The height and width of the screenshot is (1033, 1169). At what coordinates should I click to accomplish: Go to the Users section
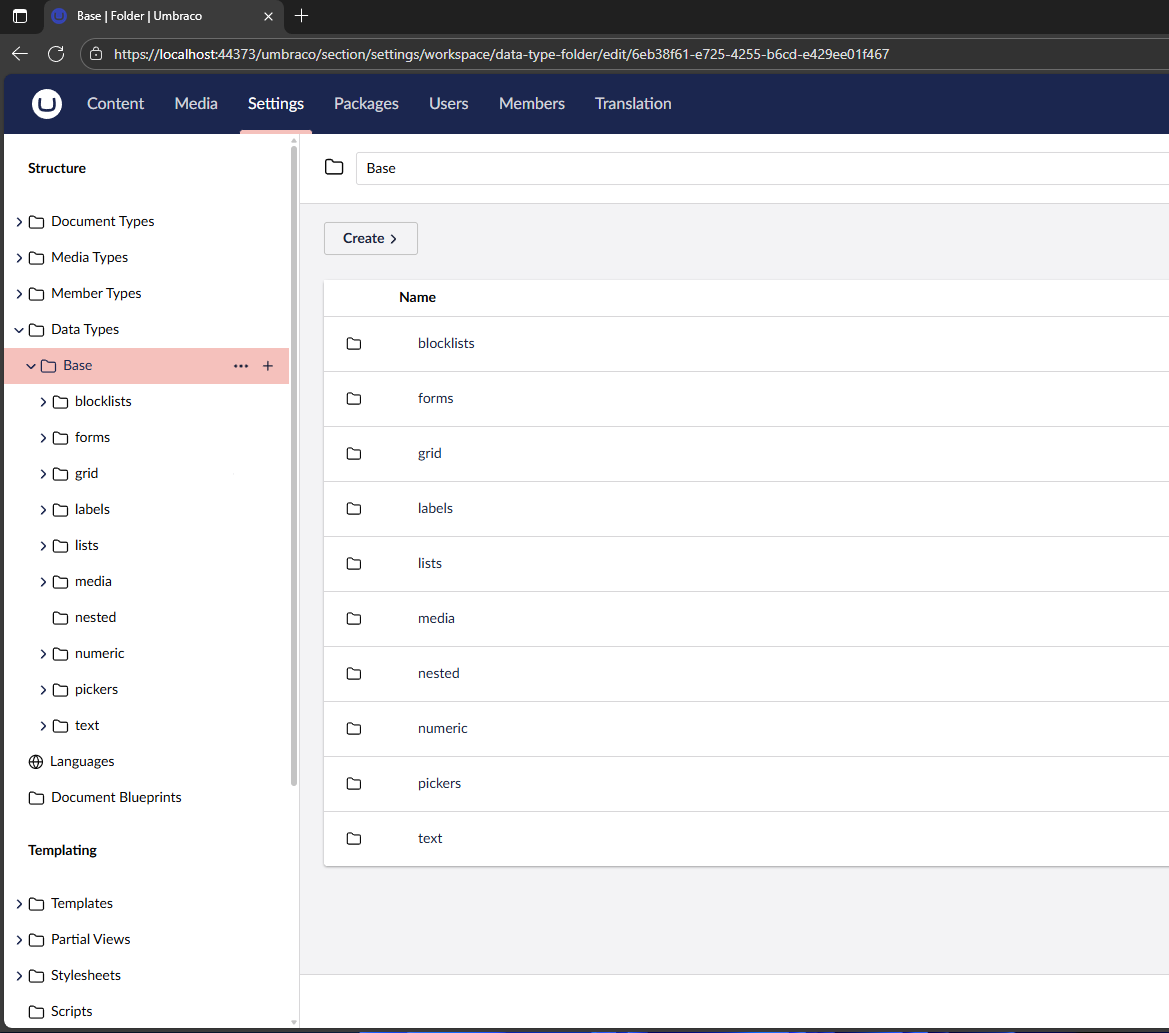(448, 104)
